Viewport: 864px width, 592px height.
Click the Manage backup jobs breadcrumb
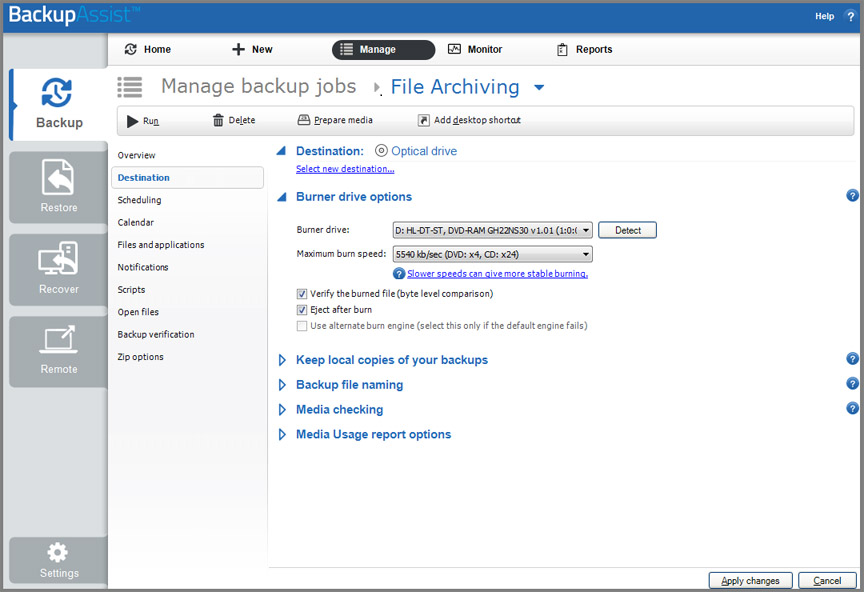tap(258, 87)
